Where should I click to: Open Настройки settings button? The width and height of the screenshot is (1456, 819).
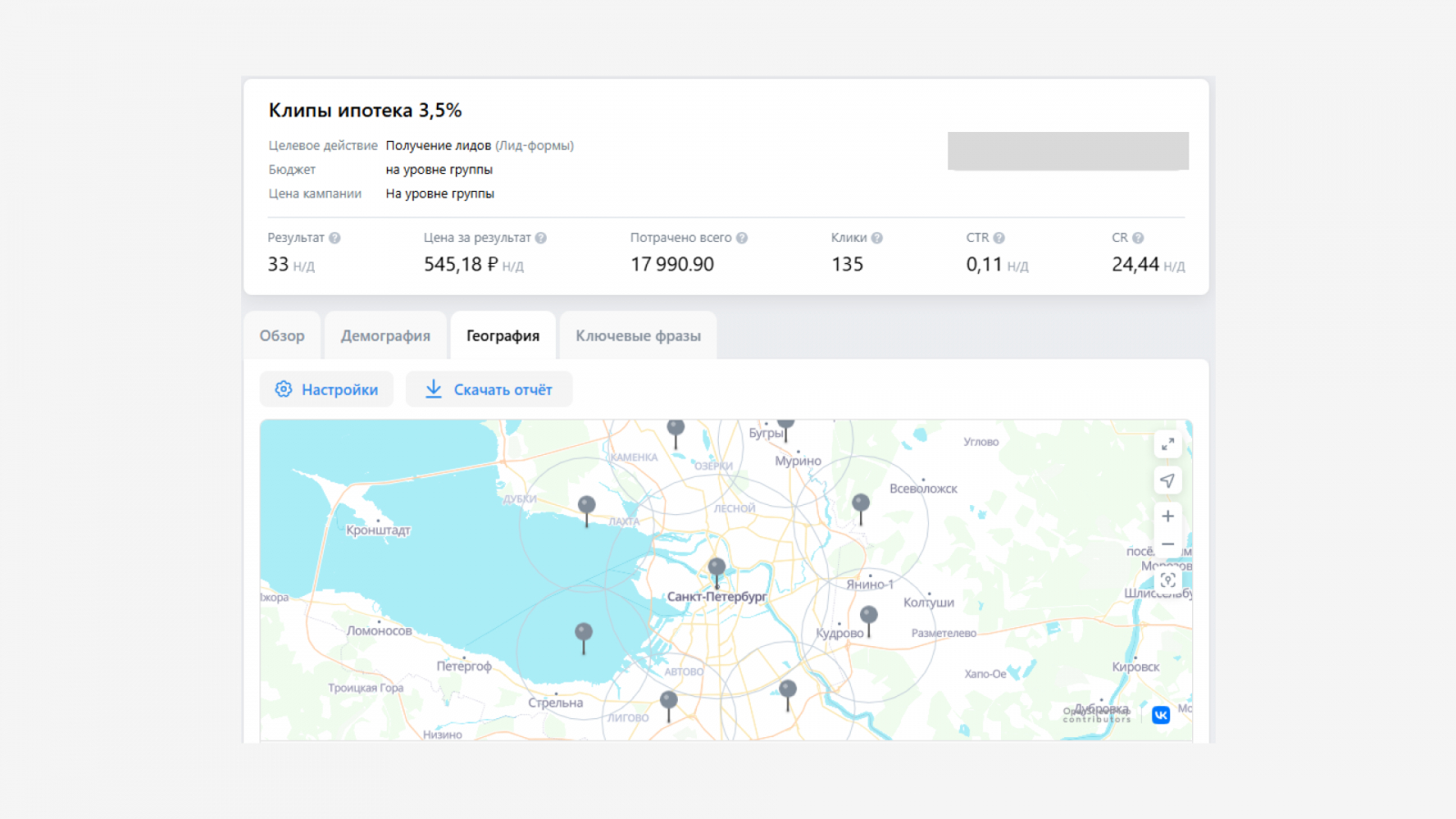[327, 389]
